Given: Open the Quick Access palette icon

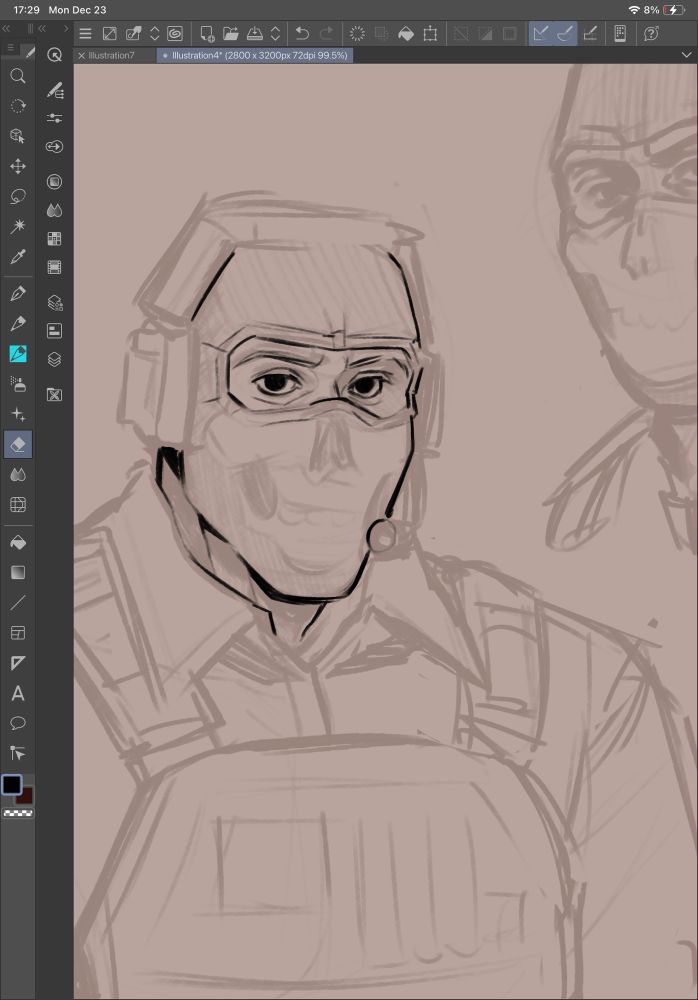Looking at the screenshot, I should tap(54, 55).
